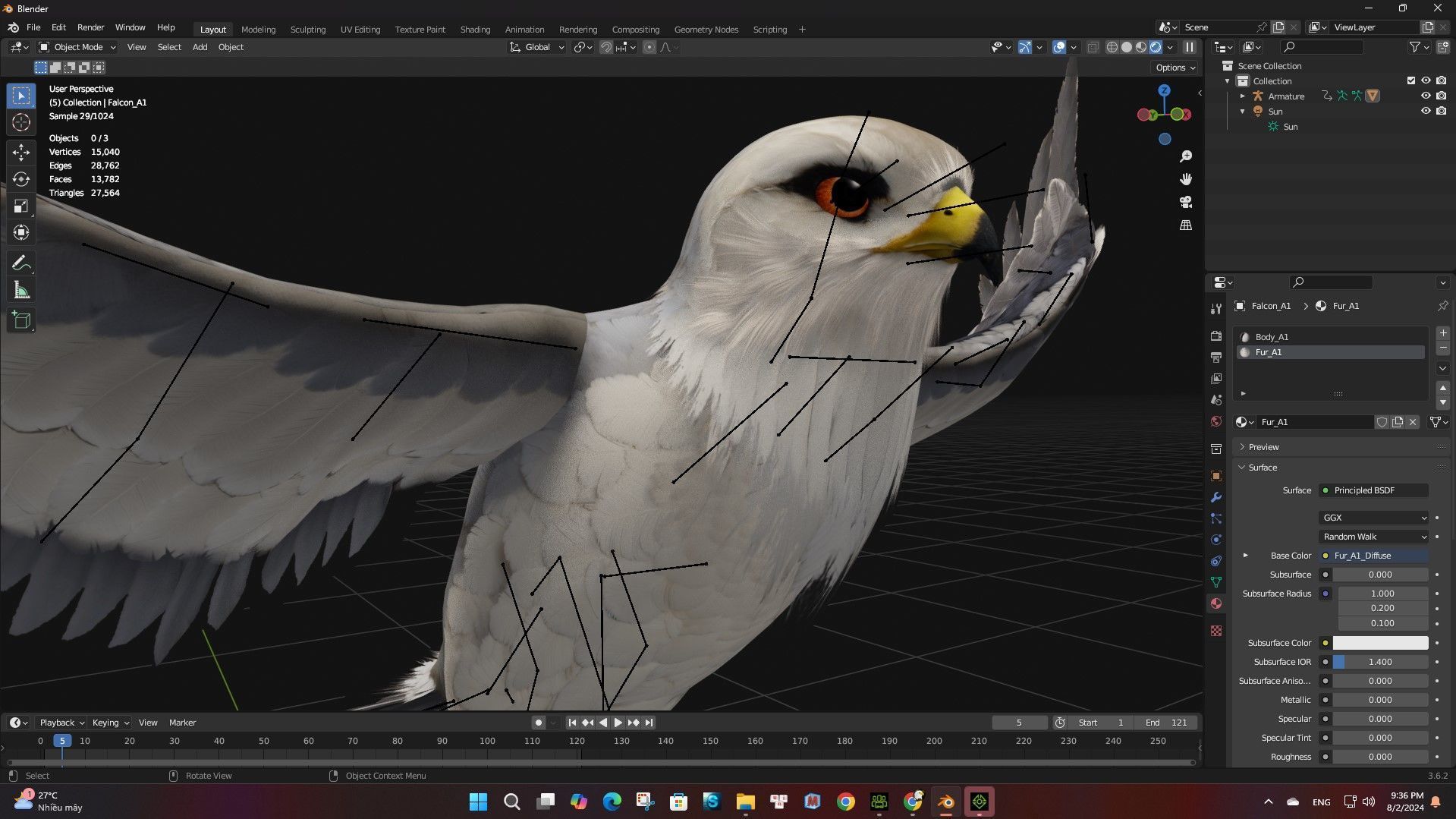This screenshot has height=819, width=1456.
Task: Expand Base Color texture settings
Action: tap(1245, 556)
